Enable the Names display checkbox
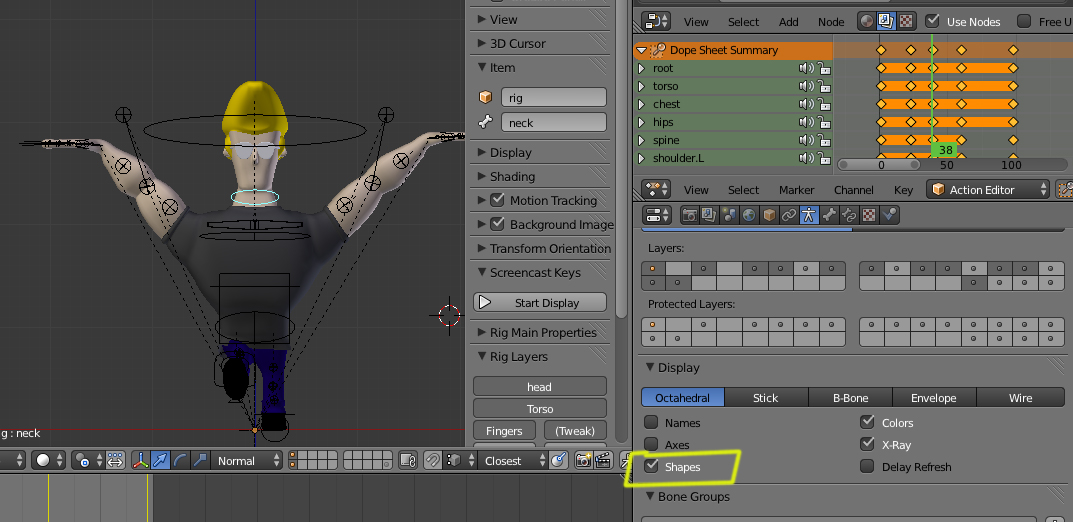 [x=651, y=422]
